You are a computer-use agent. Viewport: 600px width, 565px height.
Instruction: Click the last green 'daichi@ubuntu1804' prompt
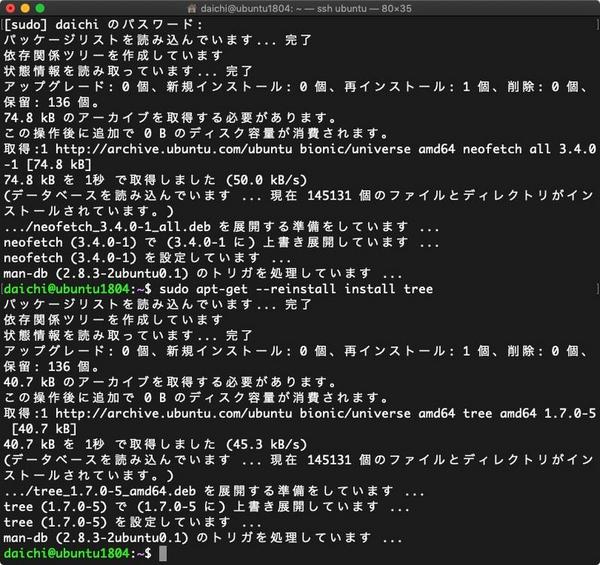tap(66, 553)
